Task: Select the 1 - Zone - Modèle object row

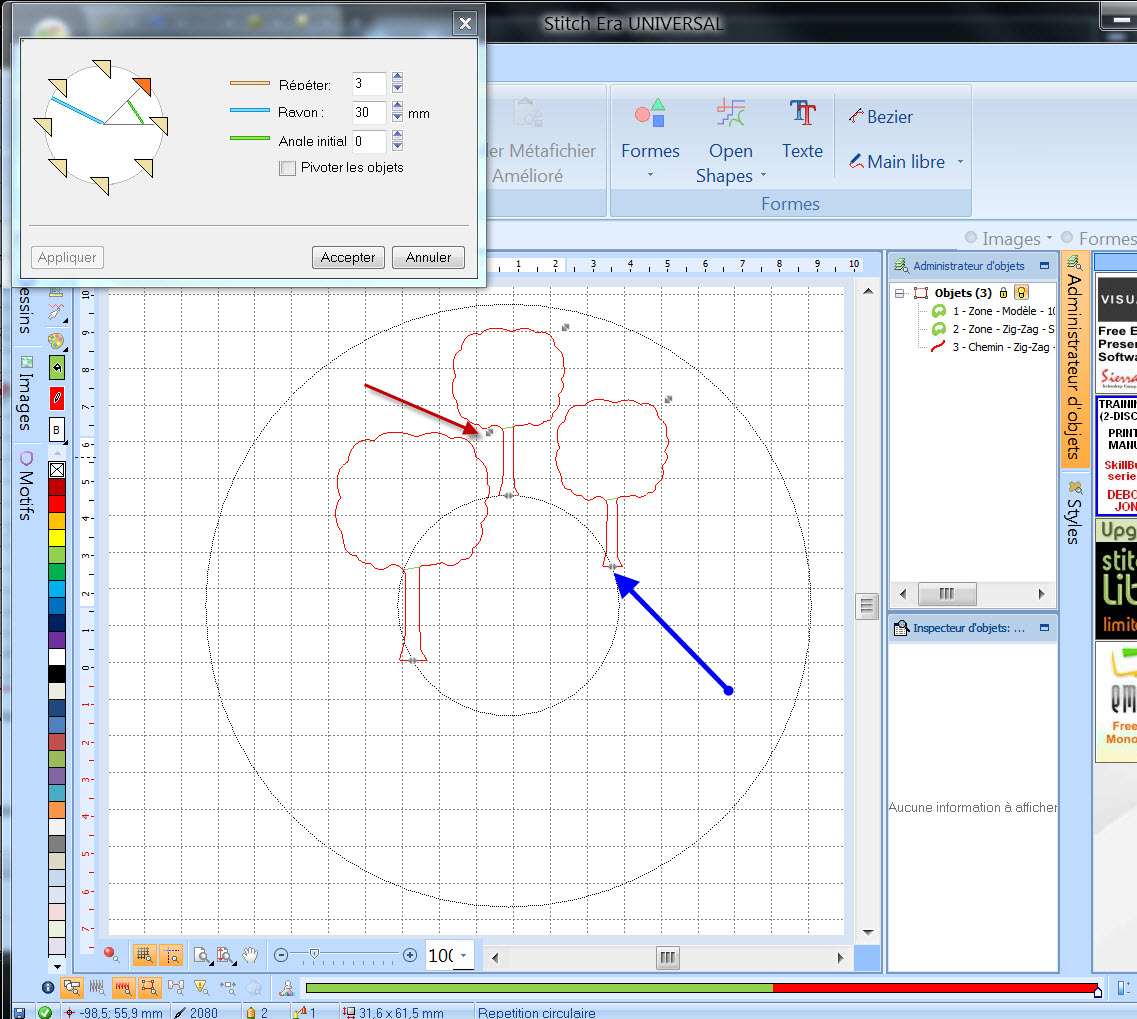Action: click(993, 311)
